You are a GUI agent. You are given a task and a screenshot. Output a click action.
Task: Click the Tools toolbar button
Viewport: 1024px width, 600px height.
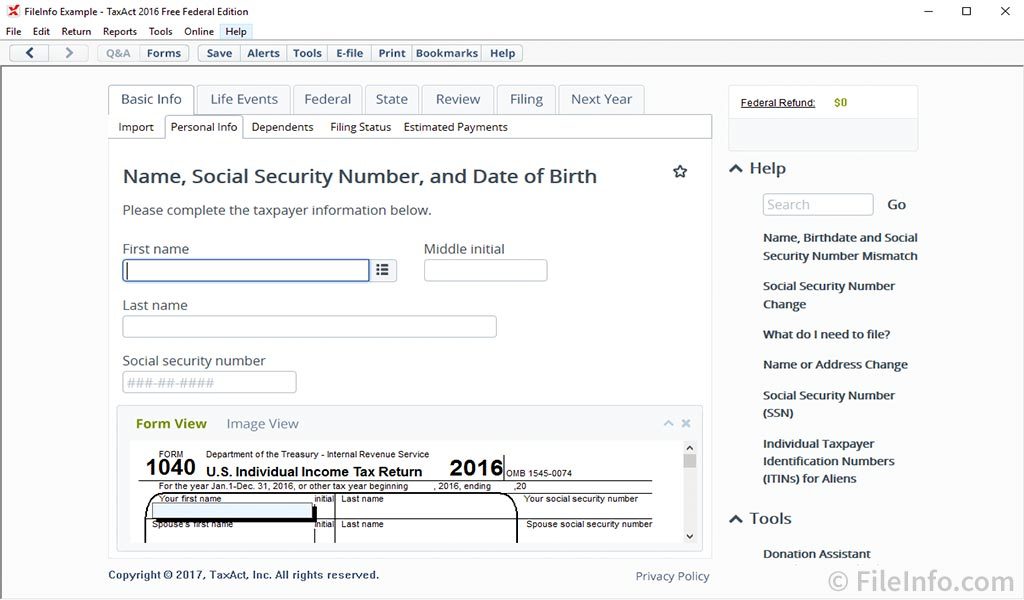coord(307,53)
